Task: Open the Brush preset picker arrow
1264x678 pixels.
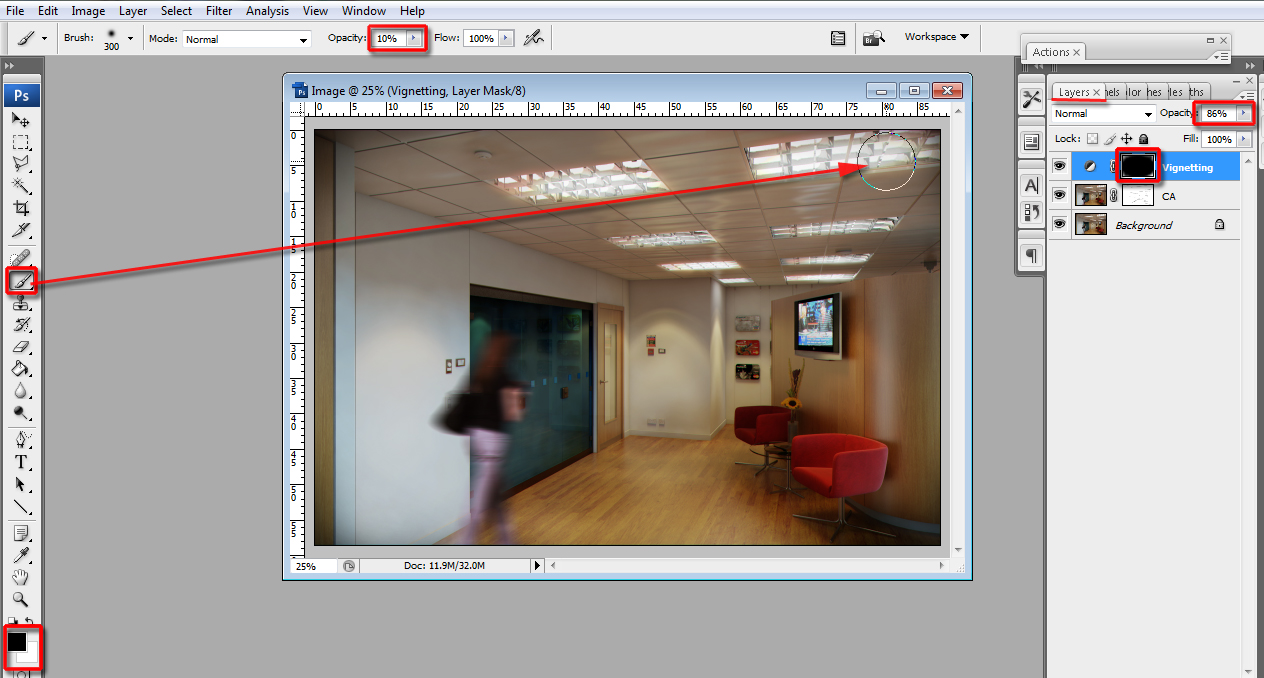Action: pyautogui.click(x=130, y=38)
